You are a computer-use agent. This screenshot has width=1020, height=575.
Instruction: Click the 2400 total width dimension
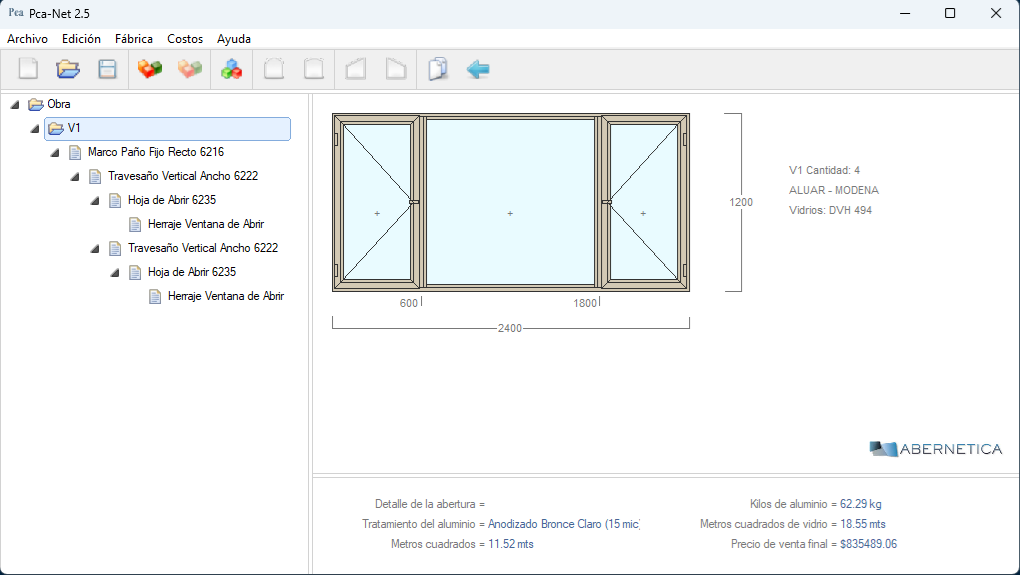pyautogui.click(x=510, y=328)
